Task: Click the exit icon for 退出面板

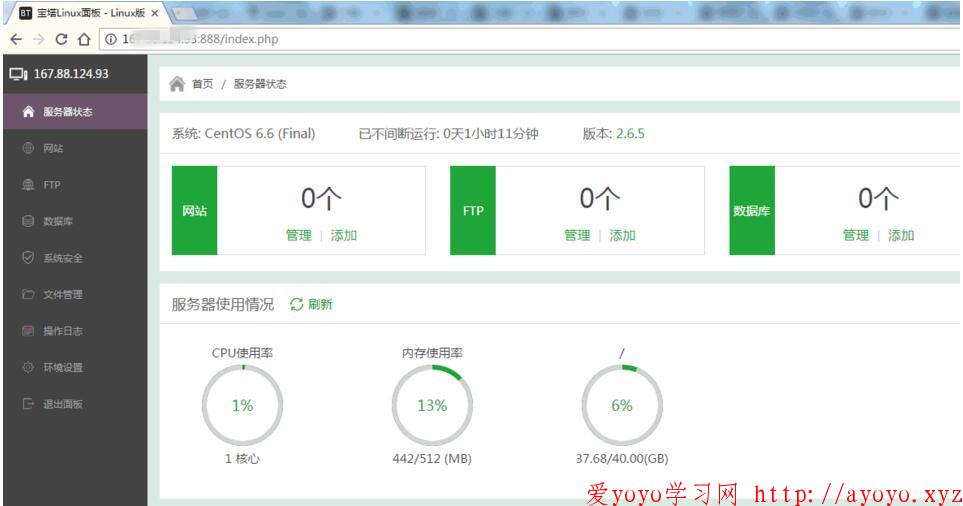Action: tap(28, 404)
